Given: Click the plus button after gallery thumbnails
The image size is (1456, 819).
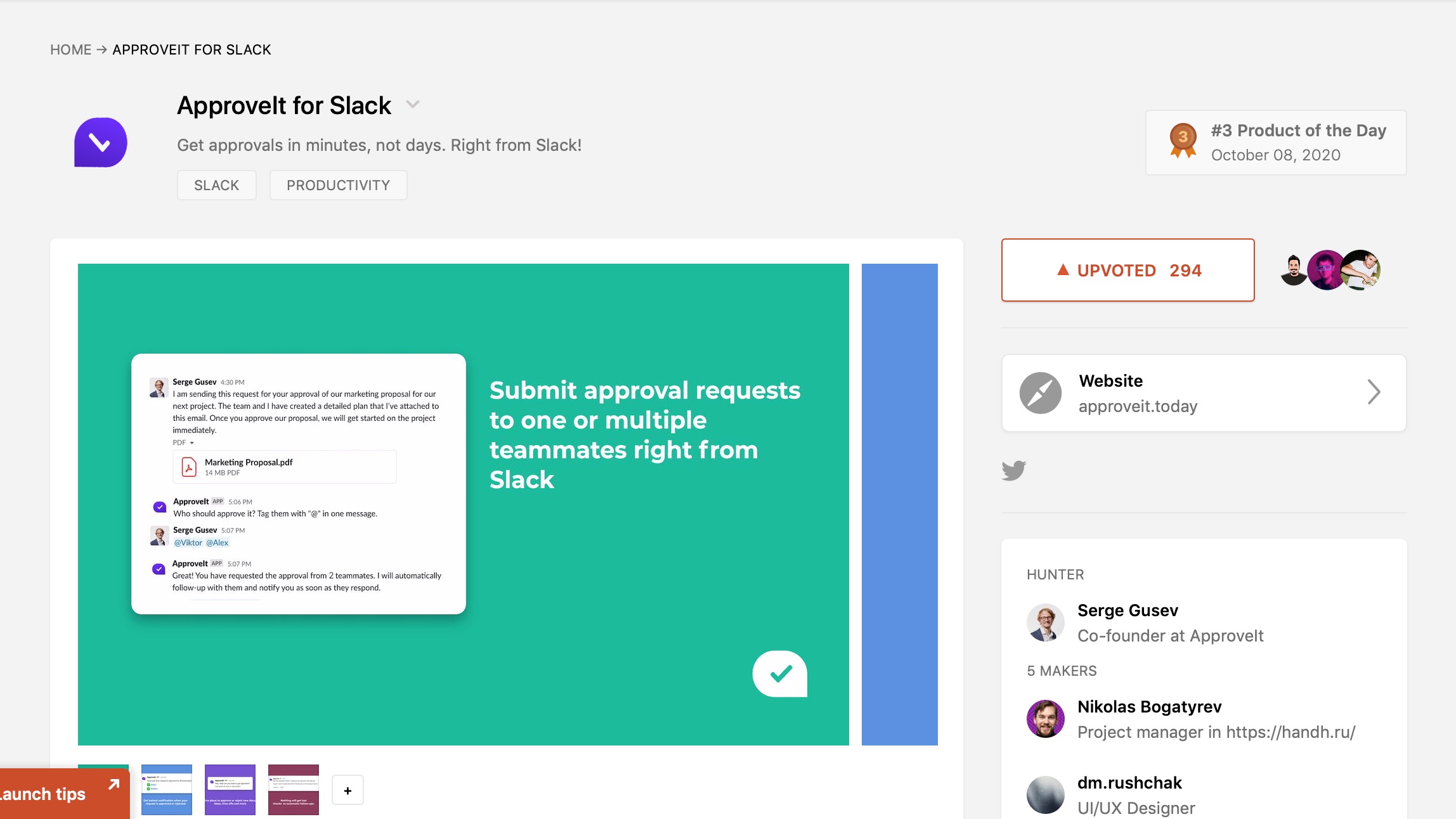Looking at the screenshot, I should point(348,790).
